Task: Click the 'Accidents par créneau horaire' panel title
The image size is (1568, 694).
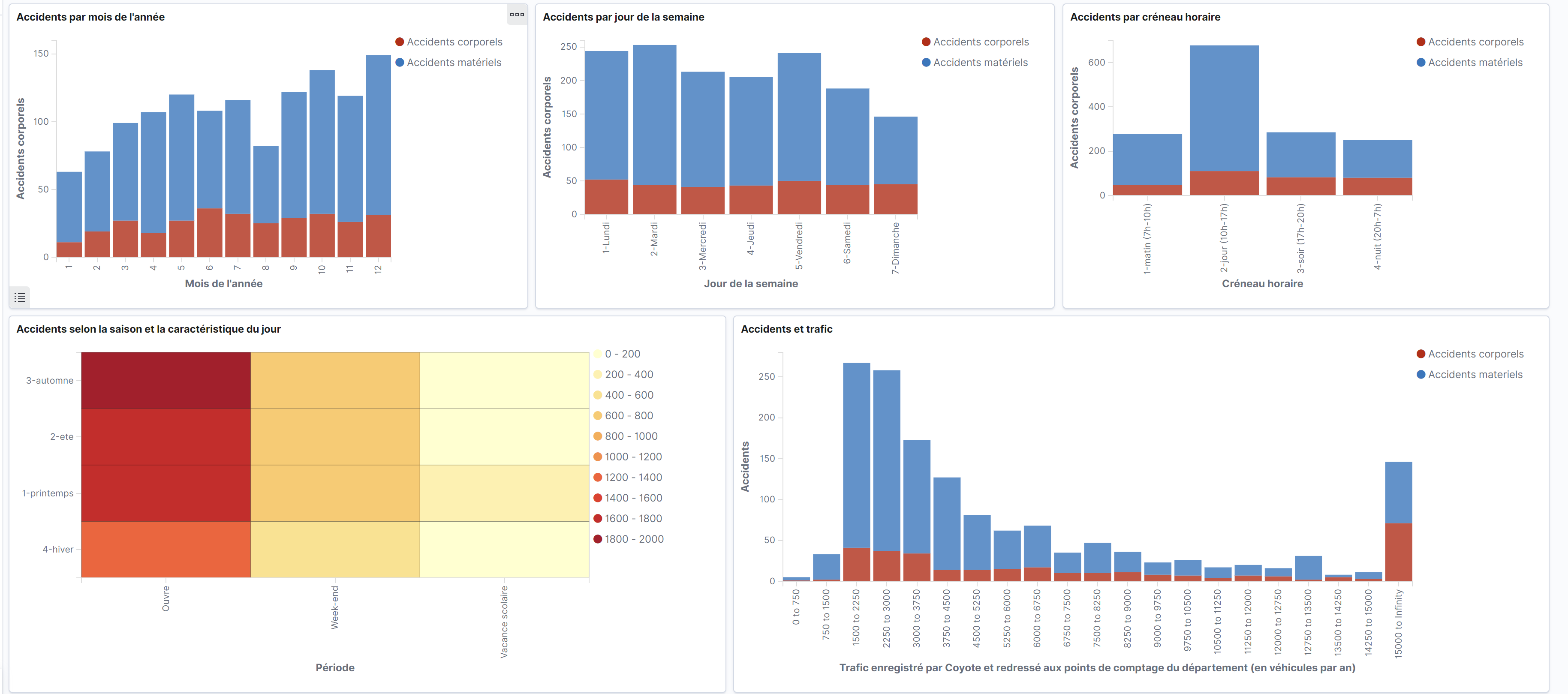Action: click(1145, 17)
